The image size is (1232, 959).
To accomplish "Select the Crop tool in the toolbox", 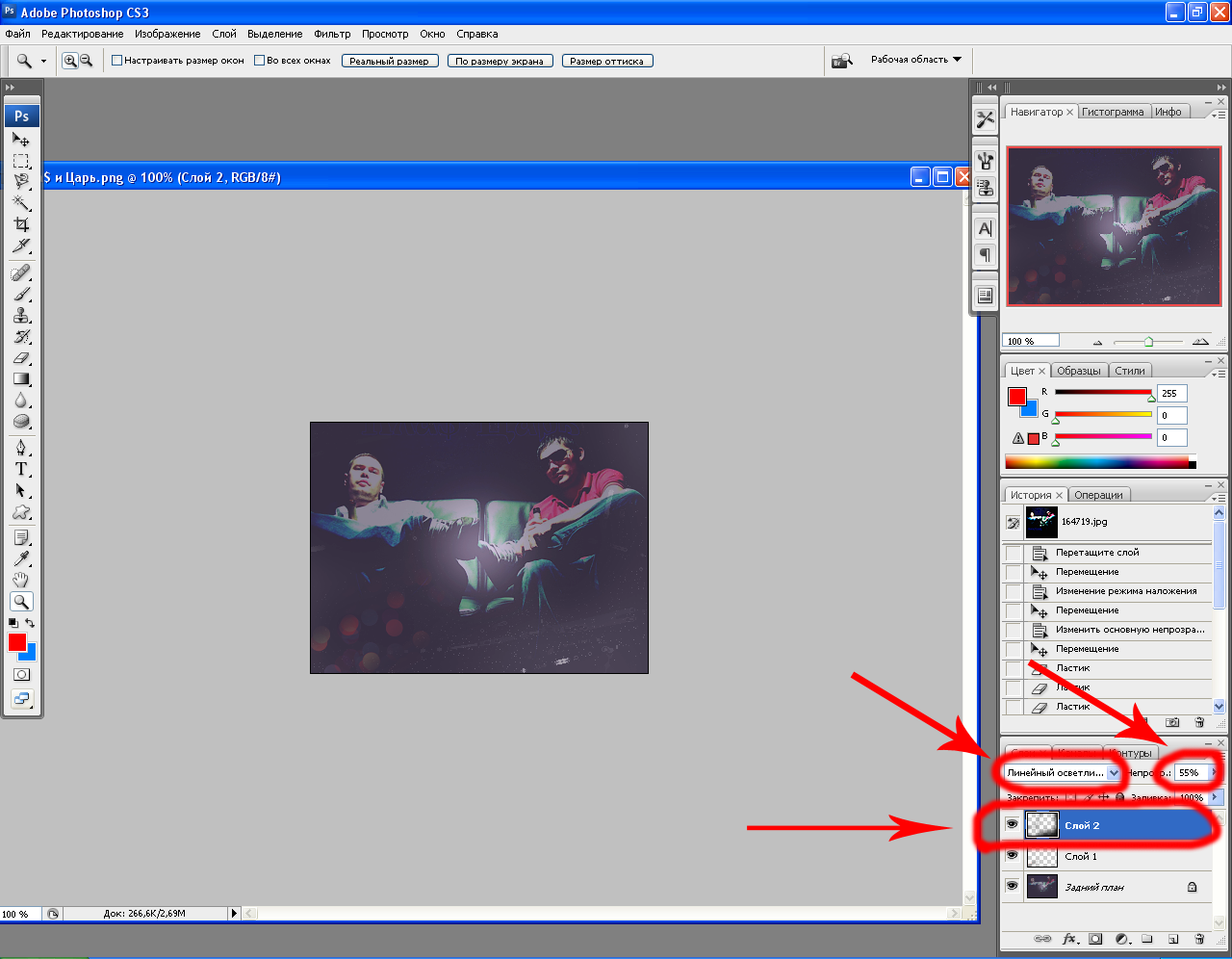I will pyautogui.click(x=21, y=225).
